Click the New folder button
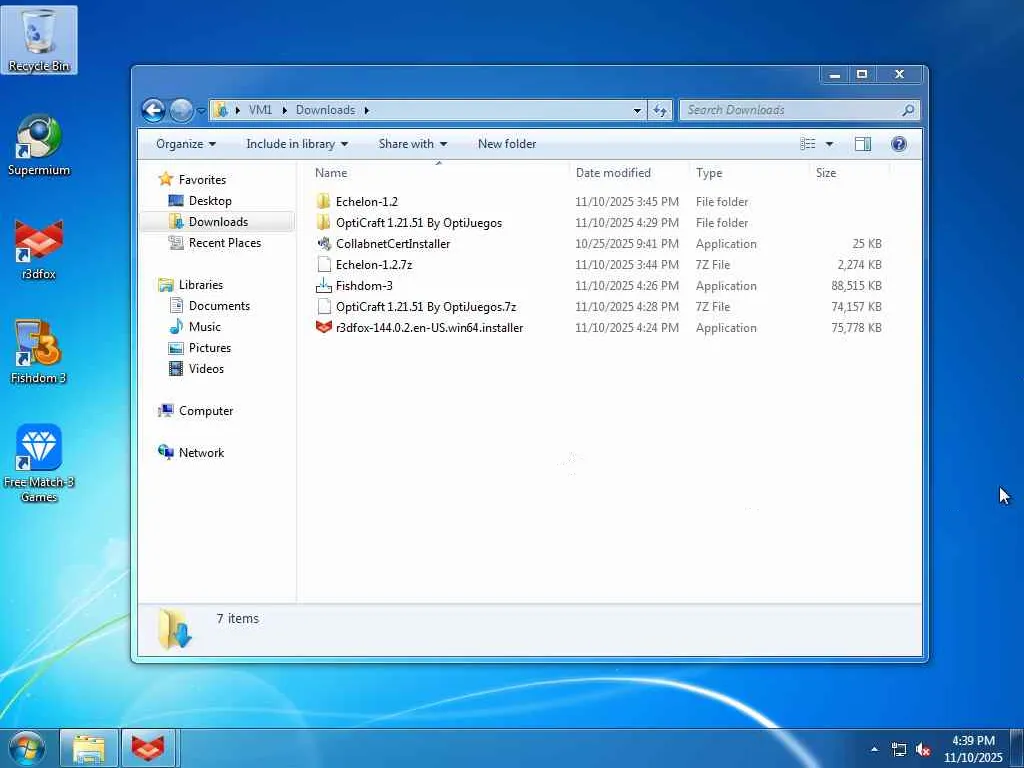Image resolution: width=1024 pixels, height=768 pixels. pyautogui.click(x=507, y=144)
